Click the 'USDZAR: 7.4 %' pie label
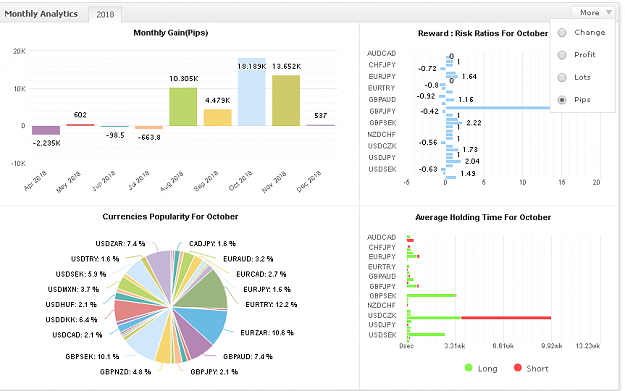This screenshot has height=391, width=625. tap(120, 244)
